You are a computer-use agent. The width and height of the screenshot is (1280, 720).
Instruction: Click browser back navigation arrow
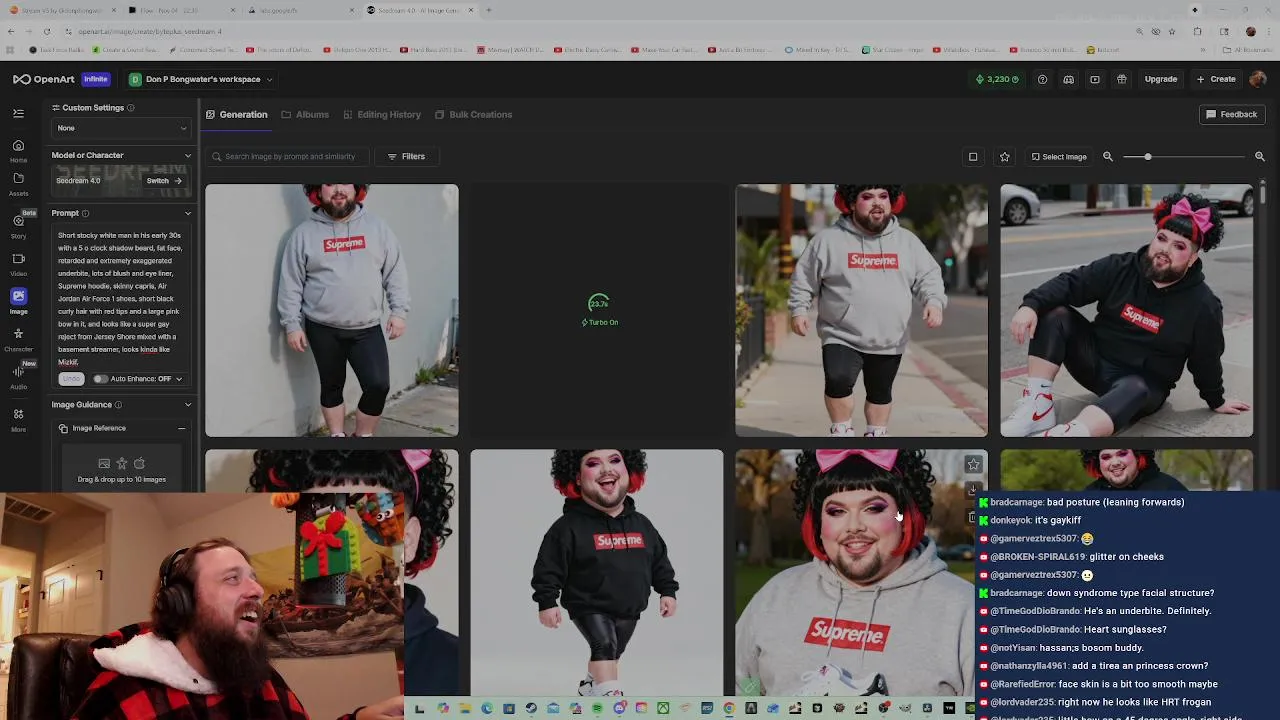coord(10,31)
